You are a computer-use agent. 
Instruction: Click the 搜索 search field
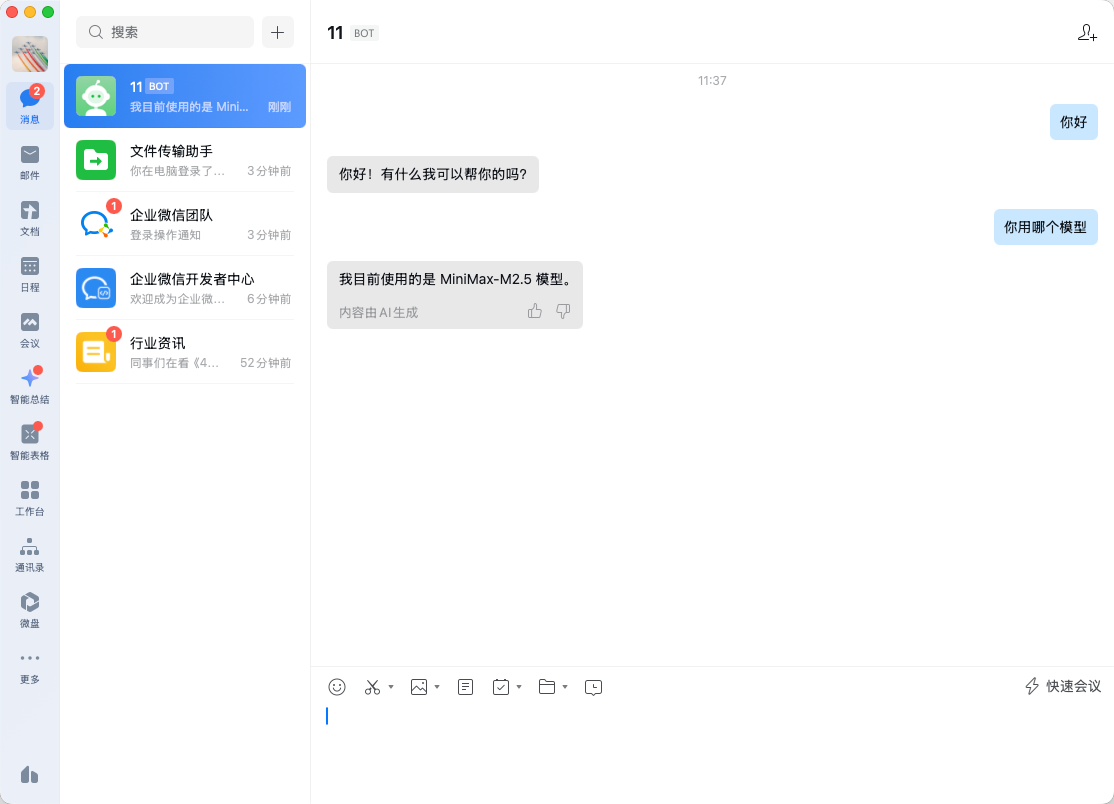165,32
